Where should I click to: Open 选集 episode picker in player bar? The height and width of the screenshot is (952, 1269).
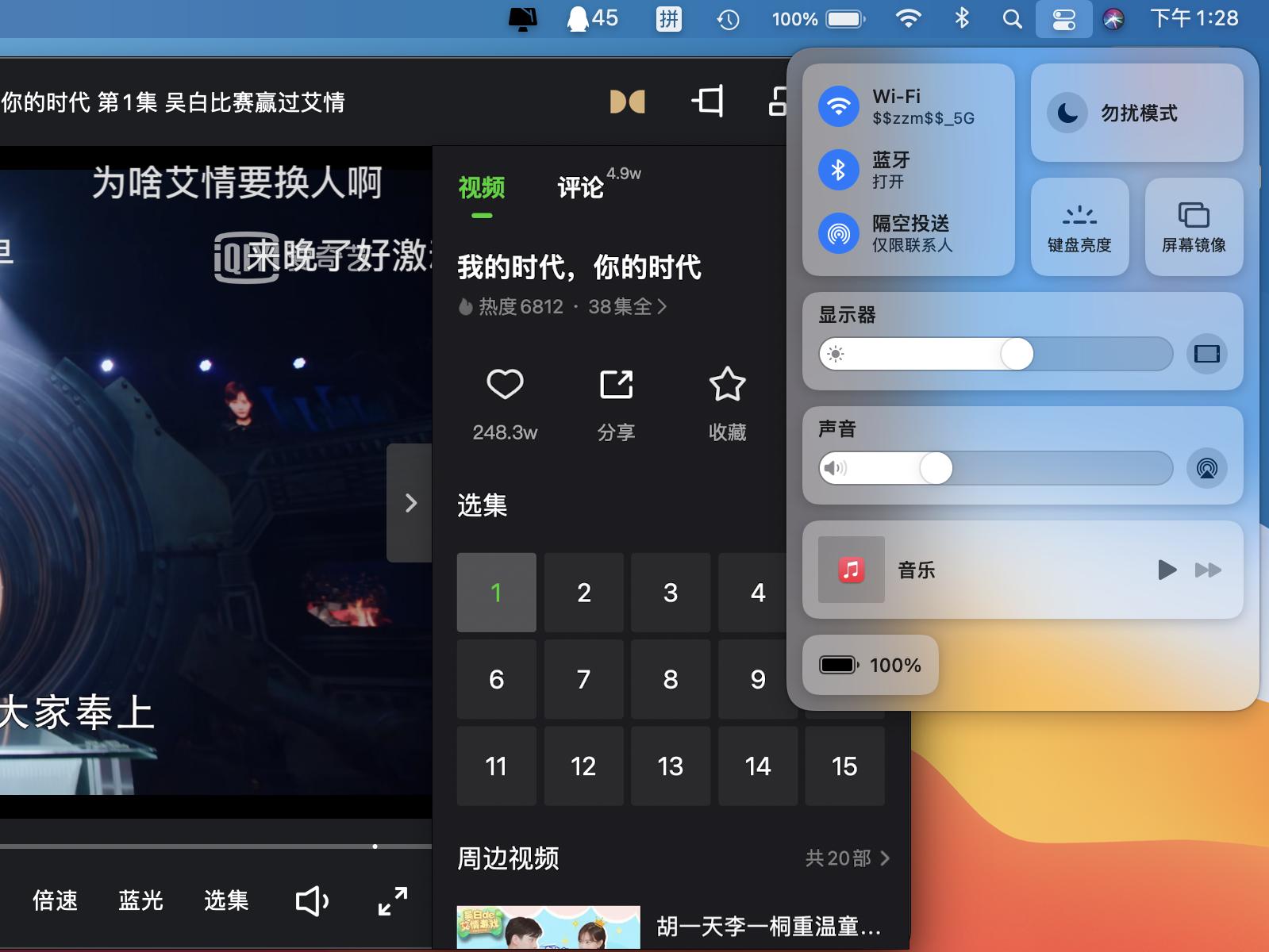point(226,900)
